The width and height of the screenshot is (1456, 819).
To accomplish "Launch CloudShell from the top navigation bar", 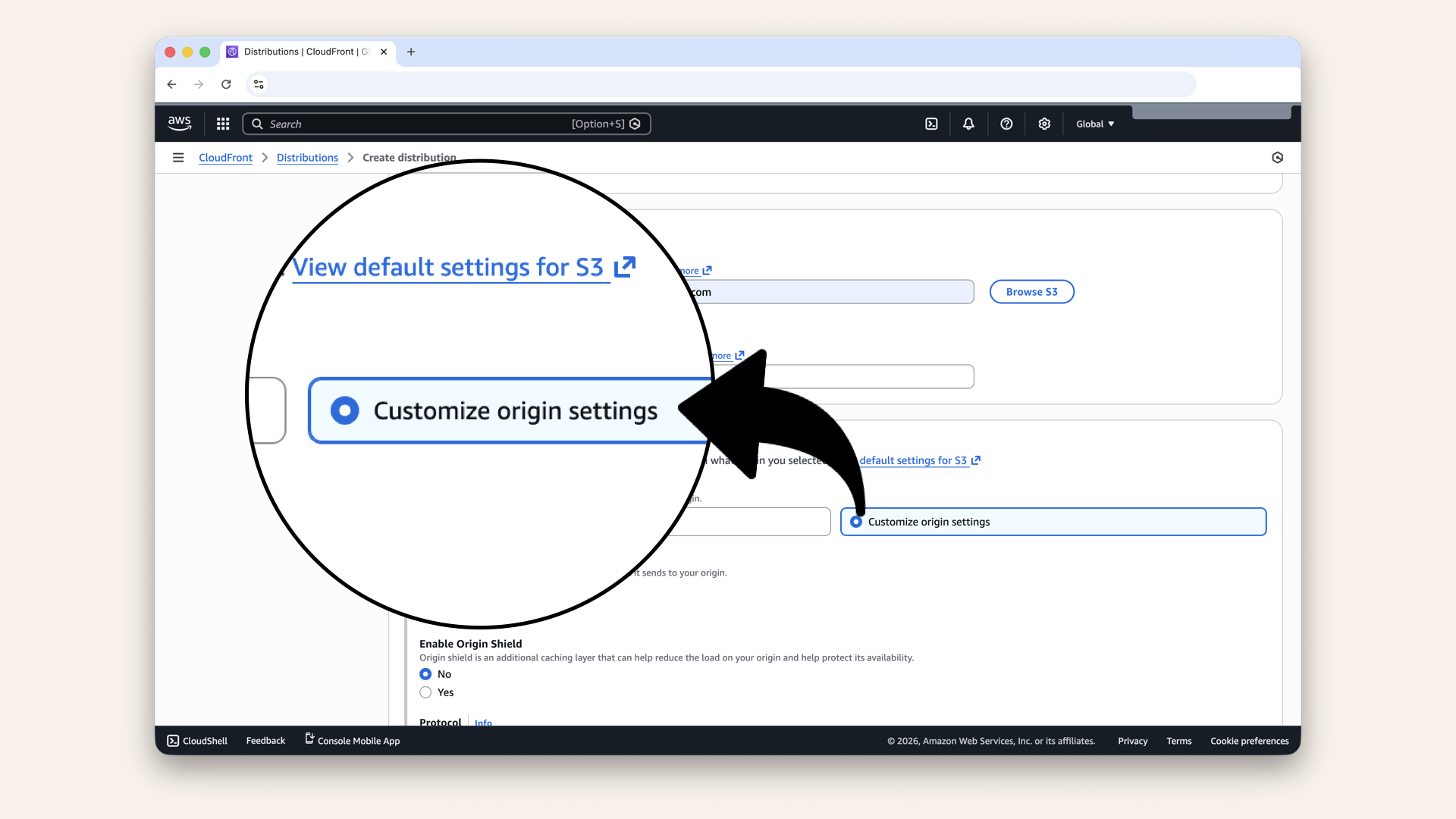I will pos(931,123).
